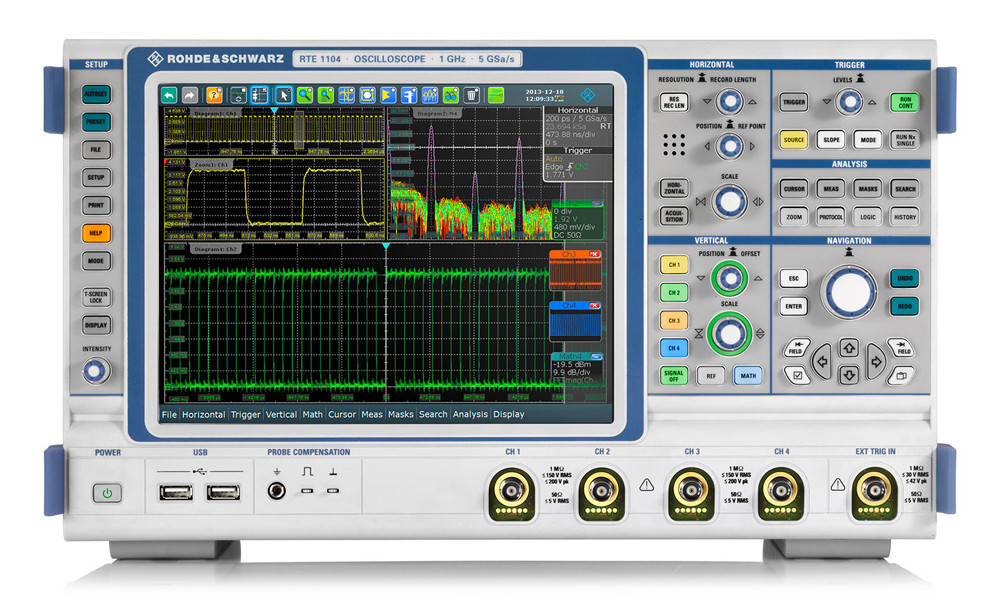
Task: Toggle the T-SCREEN LOCK button
Action: pyautogui.click(x=96, y=296)
